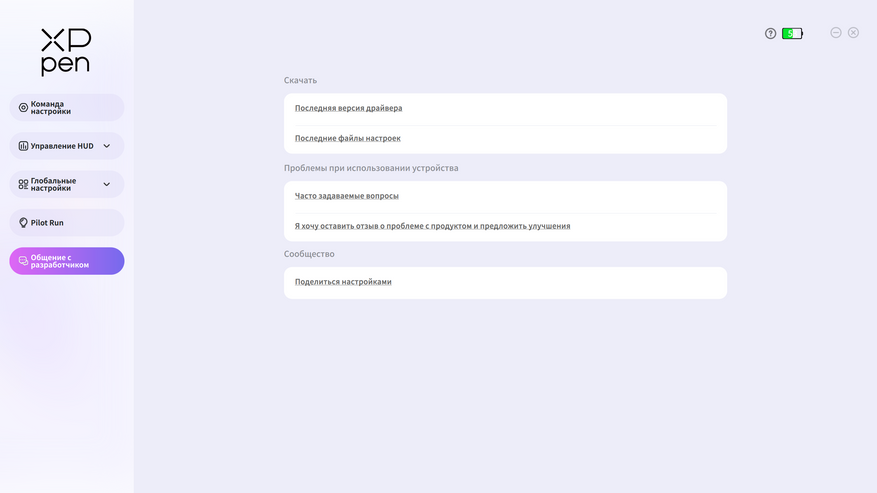
Task: Click the Глобальные настройки icon
Action: point(23,184)
